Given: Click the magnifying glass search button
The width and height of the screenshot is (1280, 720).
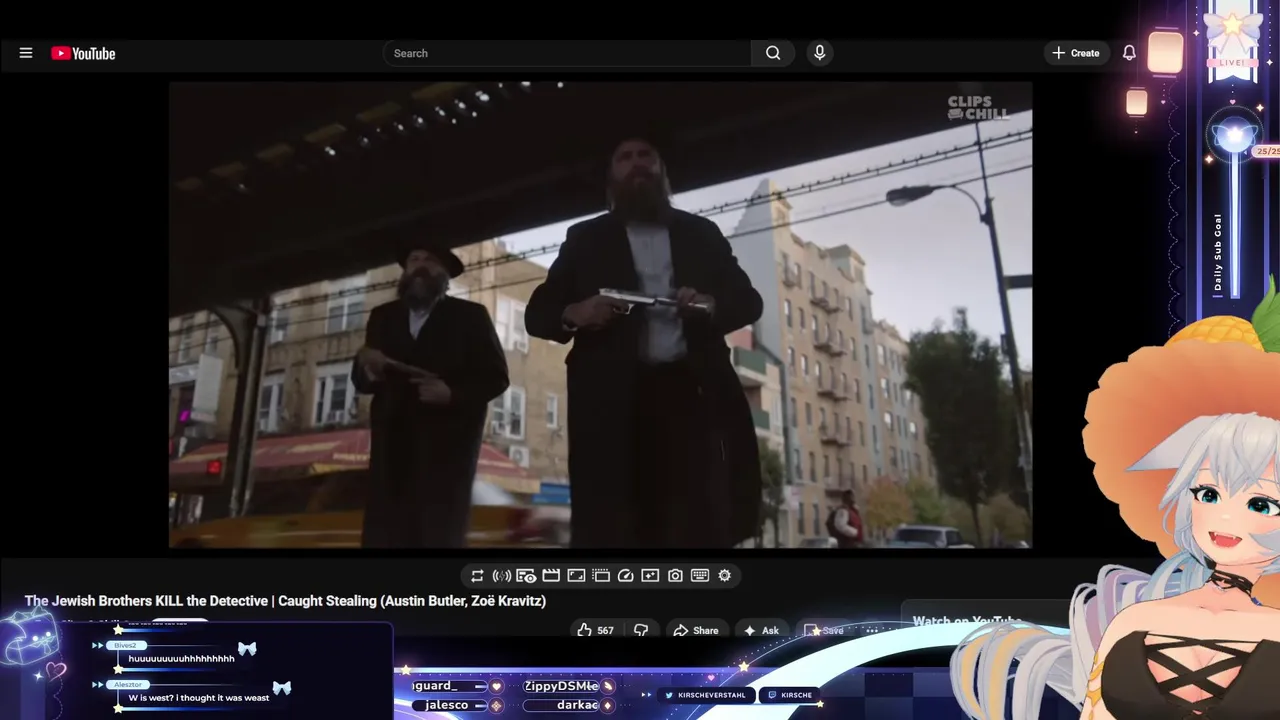Looking at the screenshot, I should pyautogui.click(x=773, y=53).
